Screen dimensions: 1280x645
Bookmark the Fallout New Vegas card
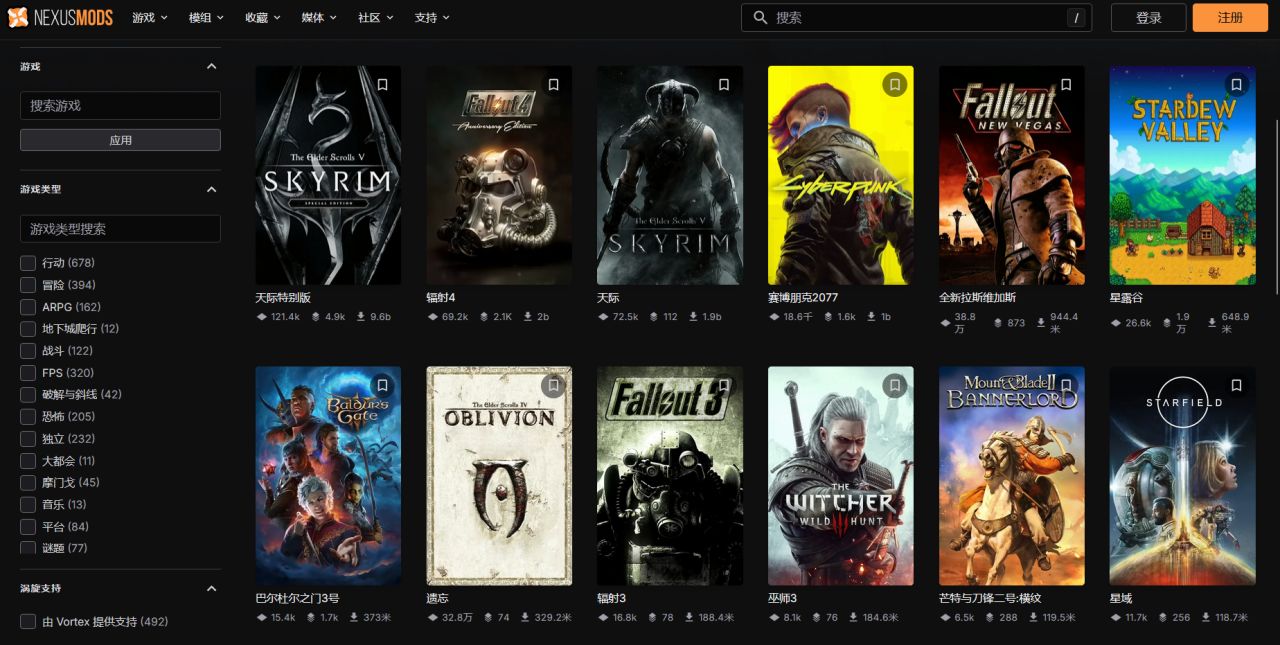[x=1066, y=85]
